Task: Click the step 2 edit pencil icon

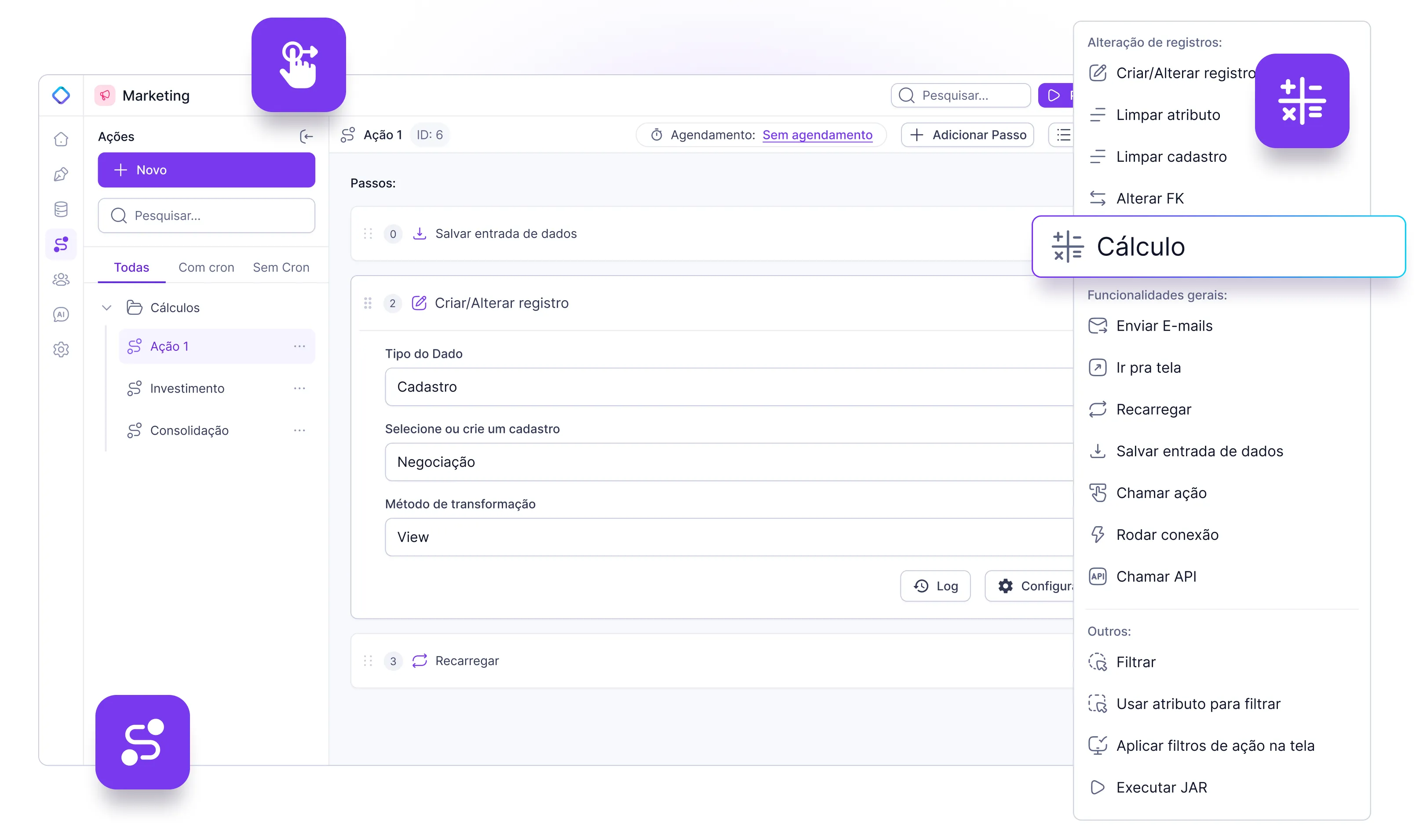Action: [419, 303]
